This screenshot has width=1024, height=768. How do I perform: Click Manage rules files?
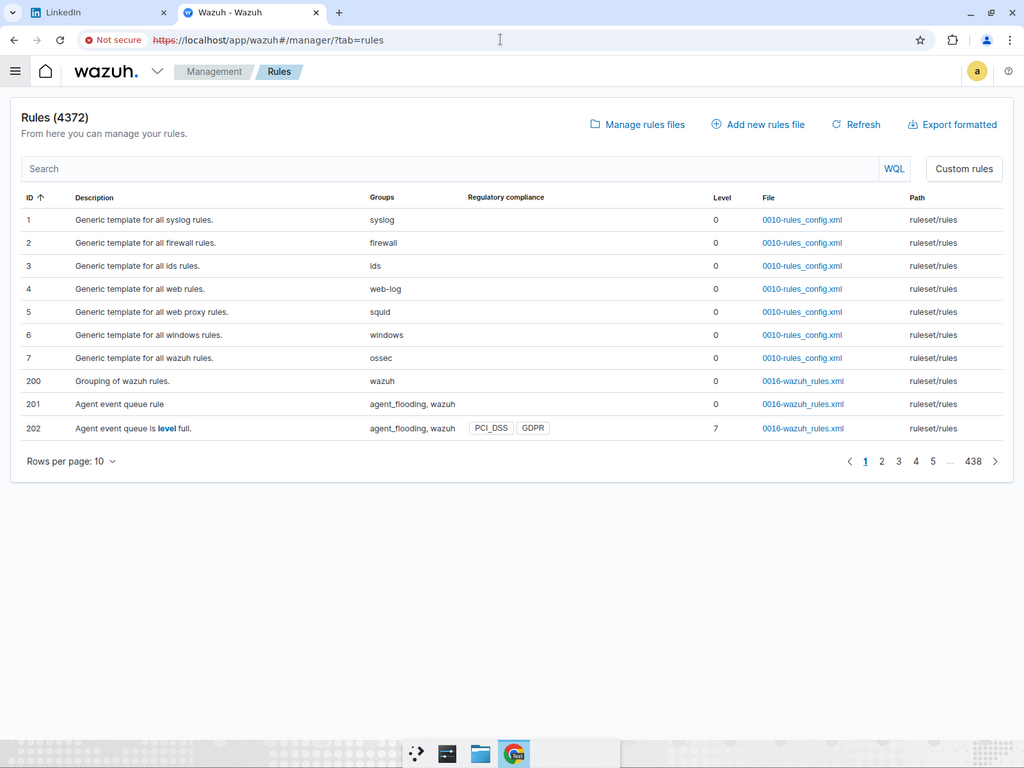(x=637, y=125)
